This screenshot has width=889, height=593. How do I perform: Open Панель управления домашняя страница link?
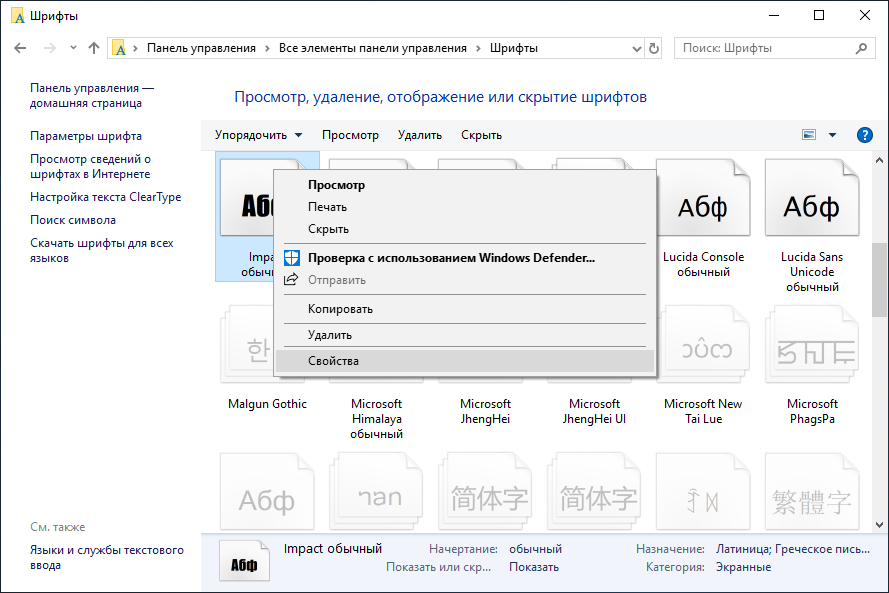point(92,96)
